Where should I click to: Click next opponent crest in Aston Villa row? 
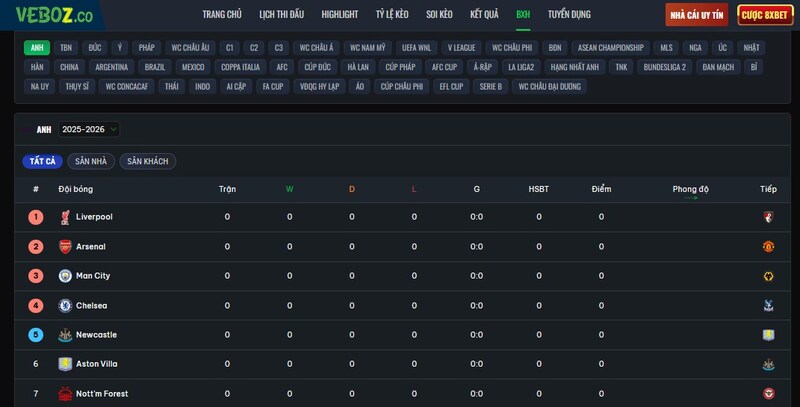(768, 364)
